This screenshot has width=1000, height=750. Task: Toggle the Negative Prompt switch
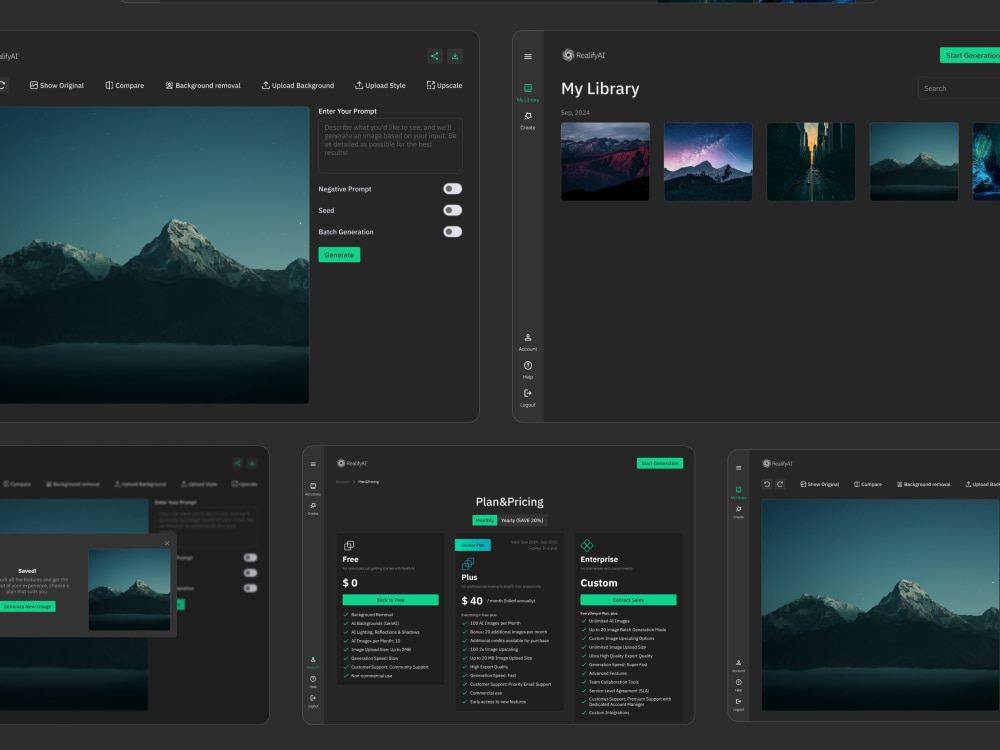click(453, 189)
